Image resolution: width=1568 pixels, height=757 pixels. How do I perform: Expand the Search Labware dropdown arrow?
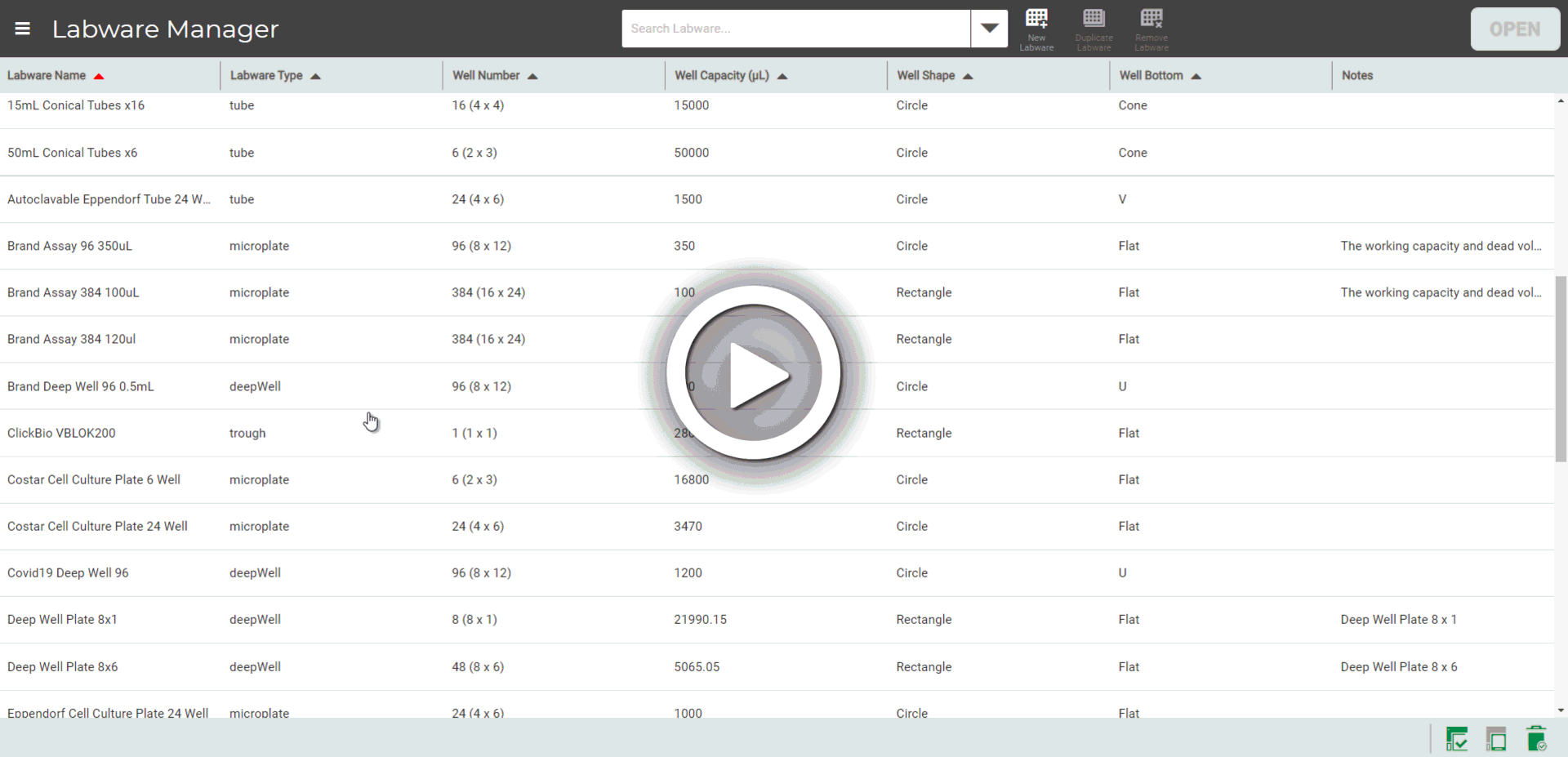point(989,29)
